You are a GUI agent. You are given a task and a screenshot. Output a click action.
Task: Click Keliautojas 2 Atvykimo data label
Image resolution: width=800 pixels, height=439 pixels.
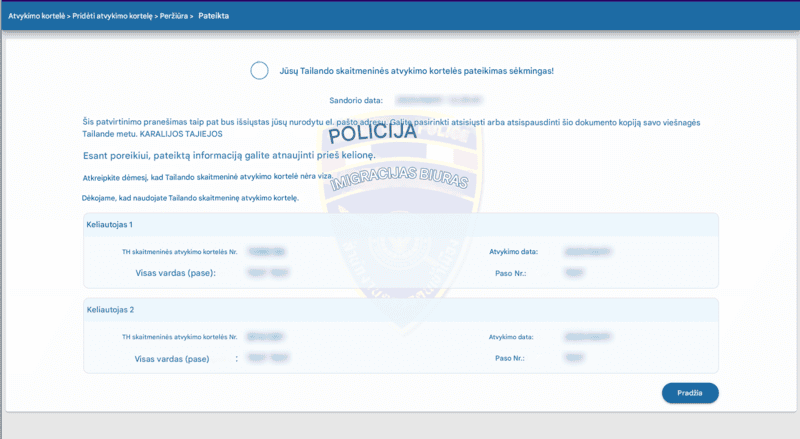click(511, 337)
